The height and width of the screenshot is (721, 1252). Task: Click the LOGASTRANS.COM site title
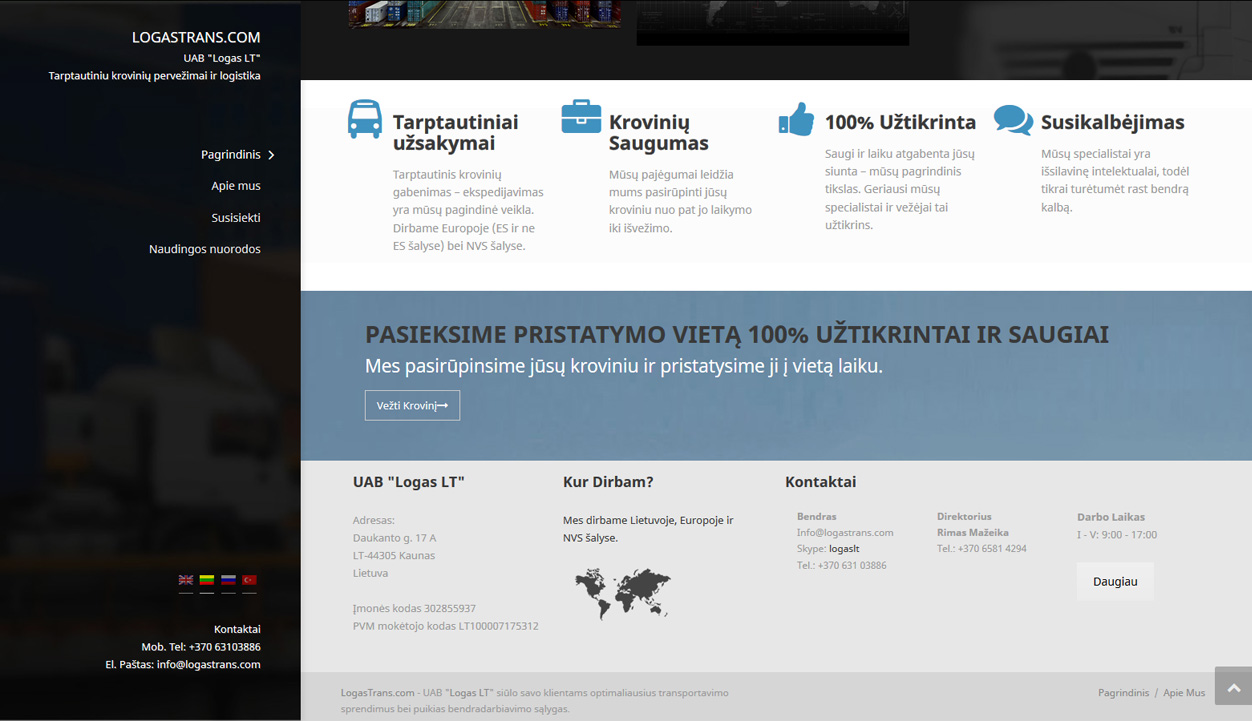[x=196, y=37]
